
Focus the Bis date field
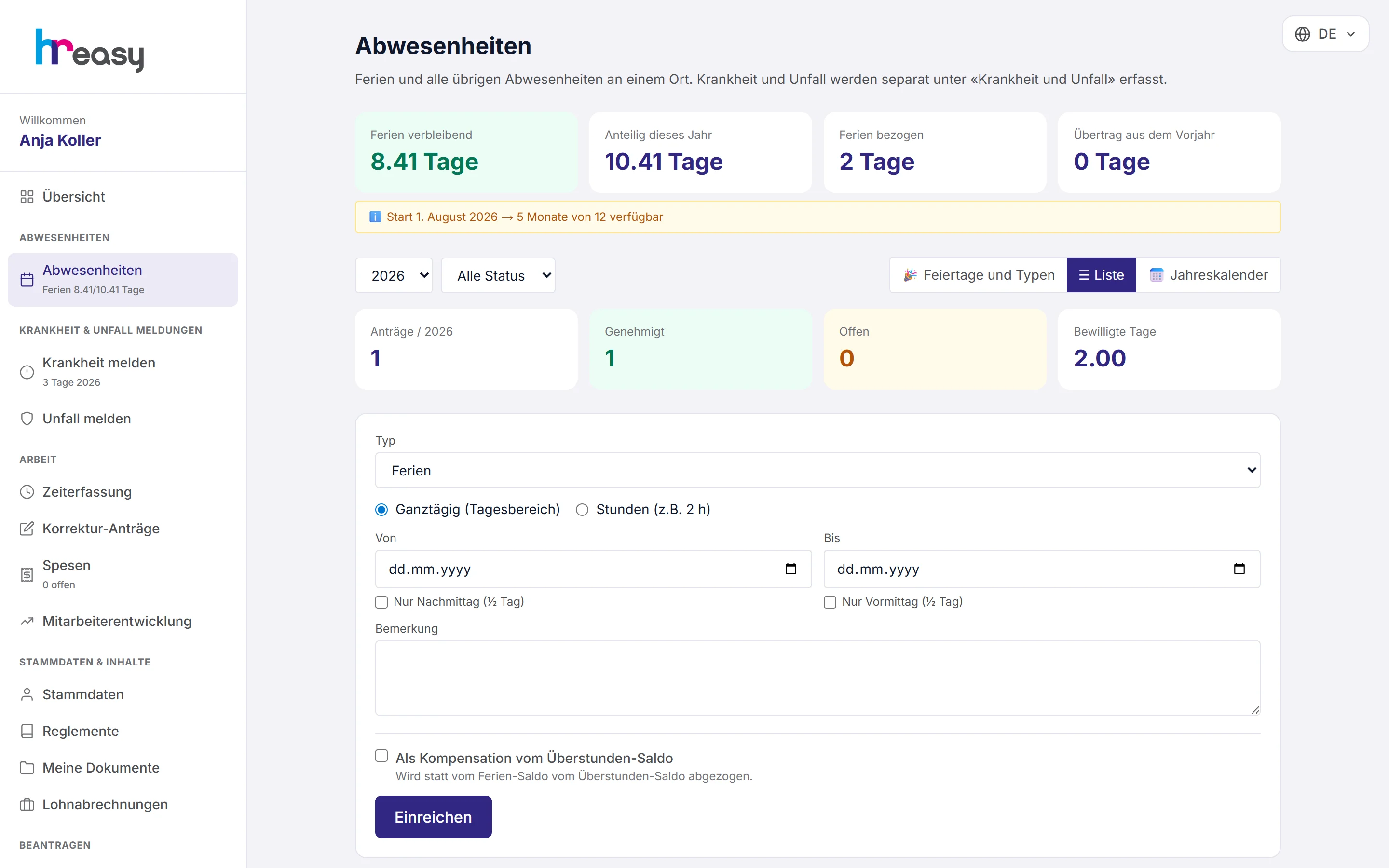1042,569
